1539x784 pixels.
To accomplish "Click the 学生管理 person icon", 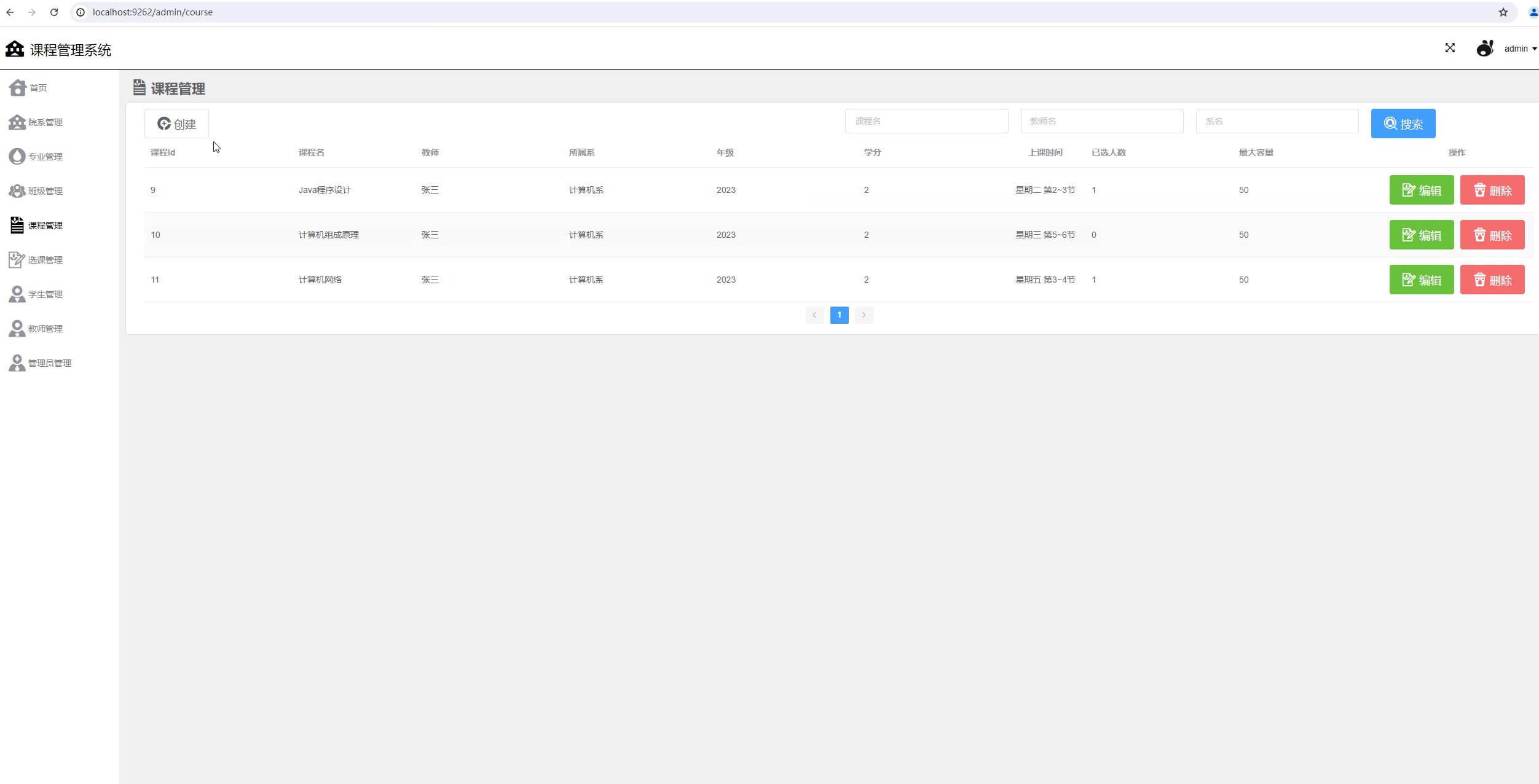I will (17, 294).
